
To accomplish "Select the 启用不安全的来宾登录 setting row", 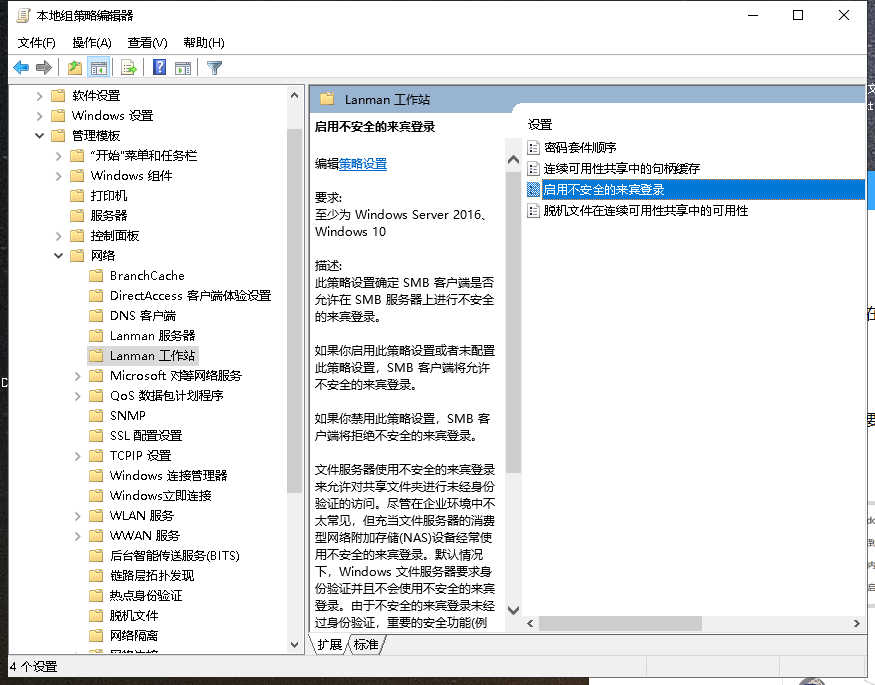I will [695, 190].
